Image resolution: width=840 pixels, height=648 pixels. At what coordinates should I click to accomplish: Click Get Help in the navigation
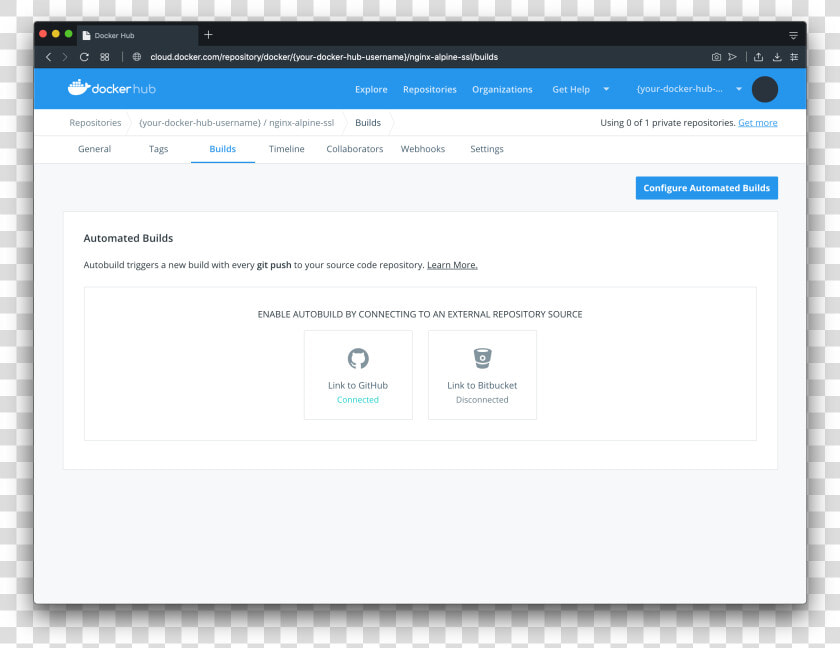(x=571, y=89)
